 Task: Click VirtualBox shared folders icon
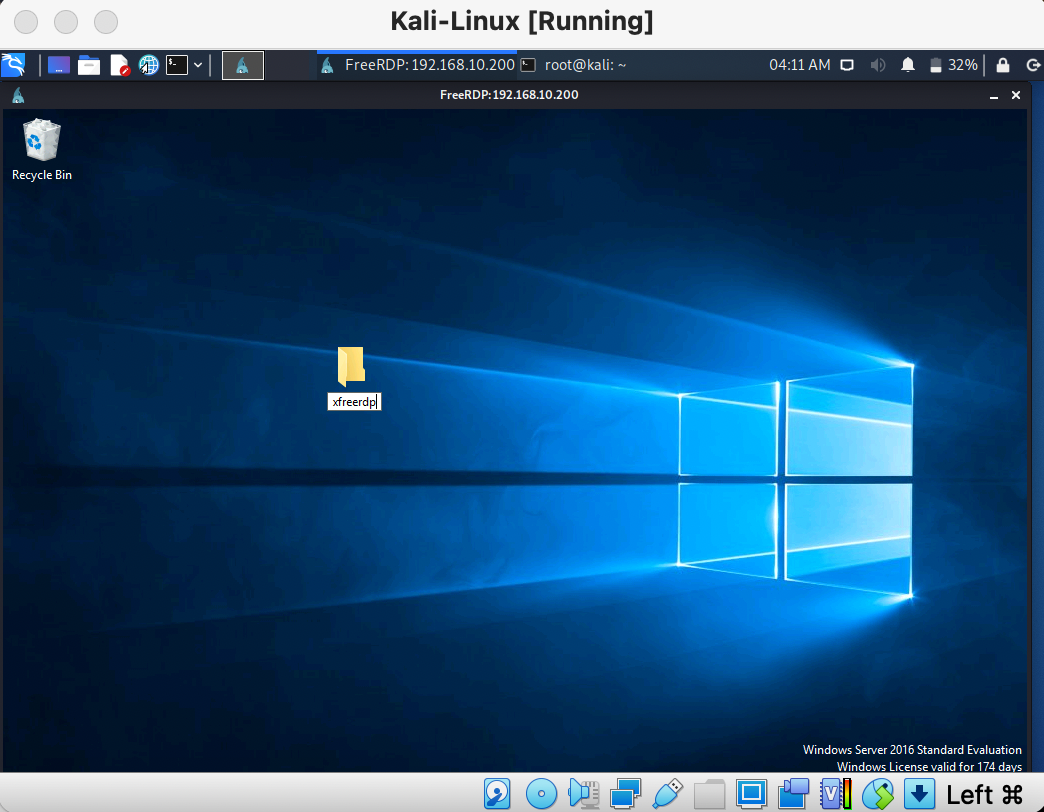click(709, 793)
